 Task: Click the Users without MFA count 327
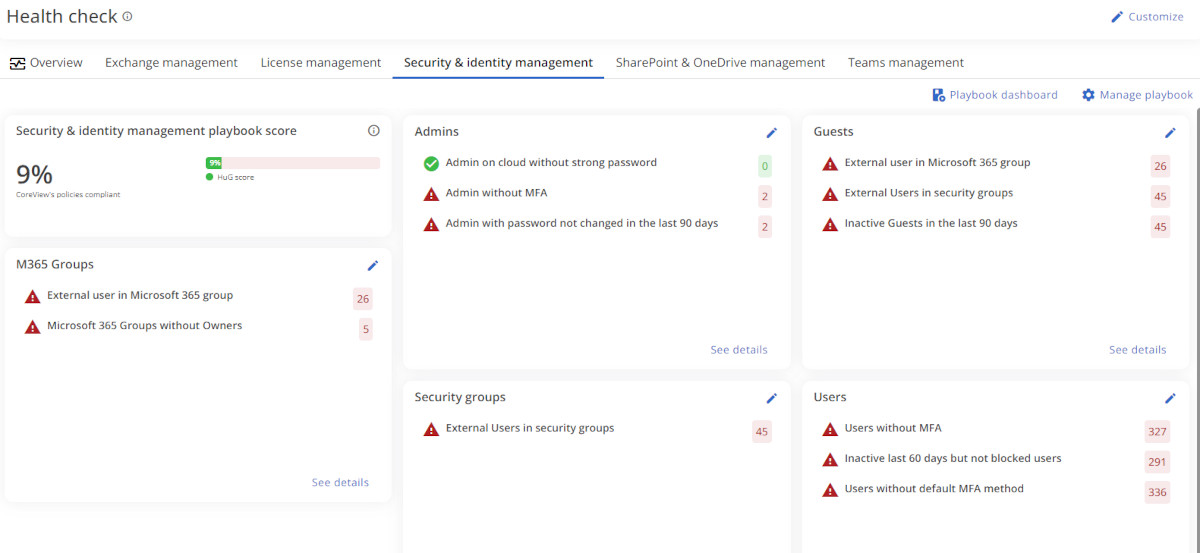point(1157,432)
